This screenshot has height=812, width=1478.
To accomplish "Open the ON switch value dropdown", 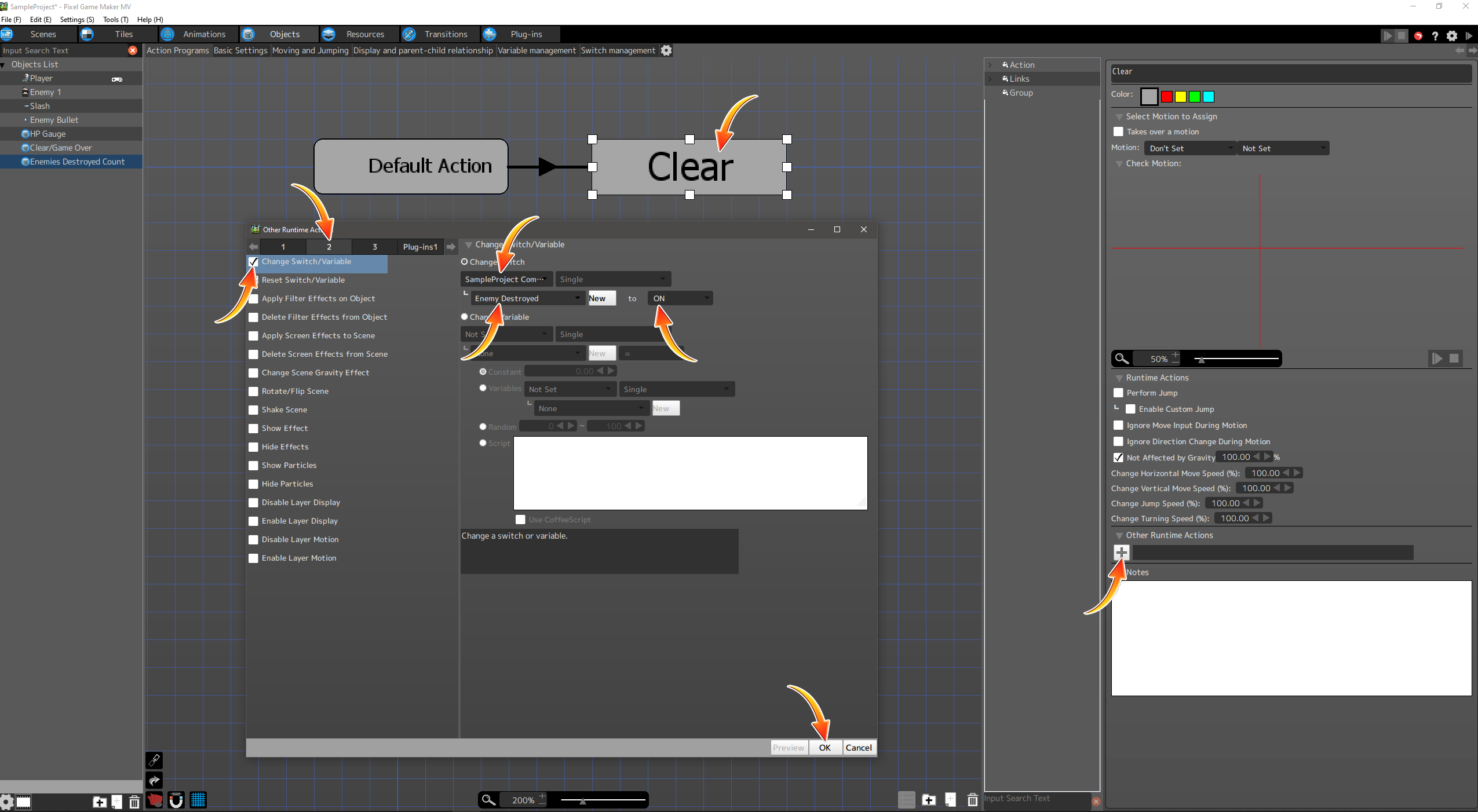I will coord(680,298).
